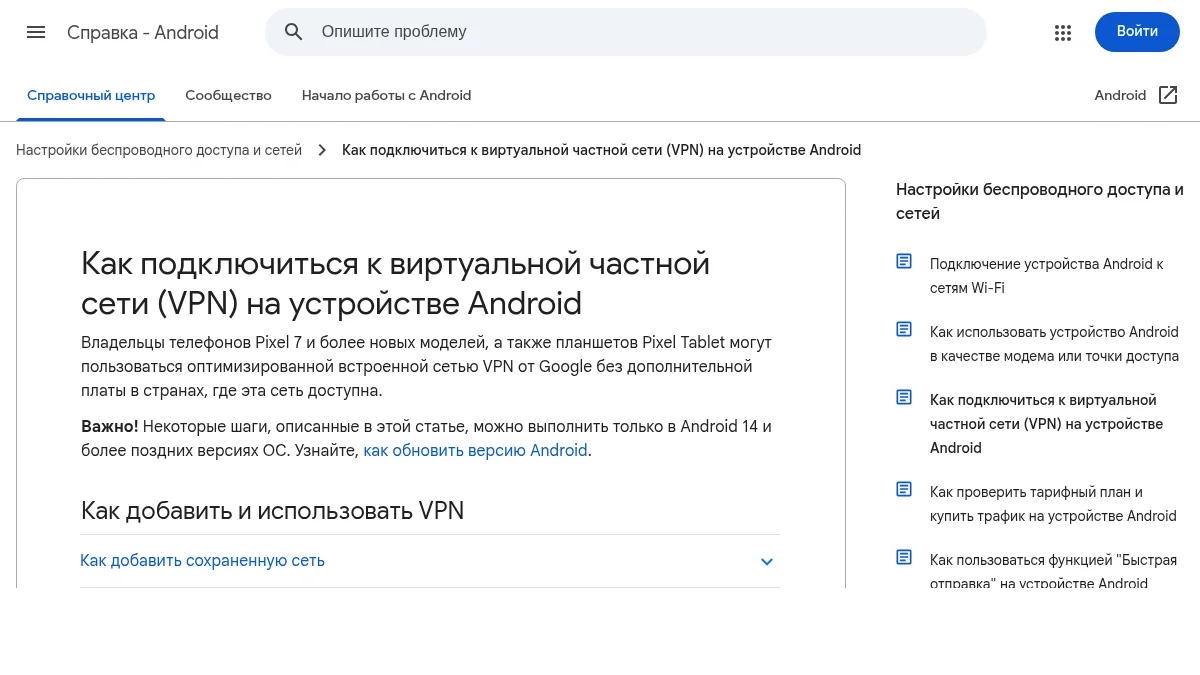
Task: Open Быстрая отправка article link
Action: pos(1053,571)
